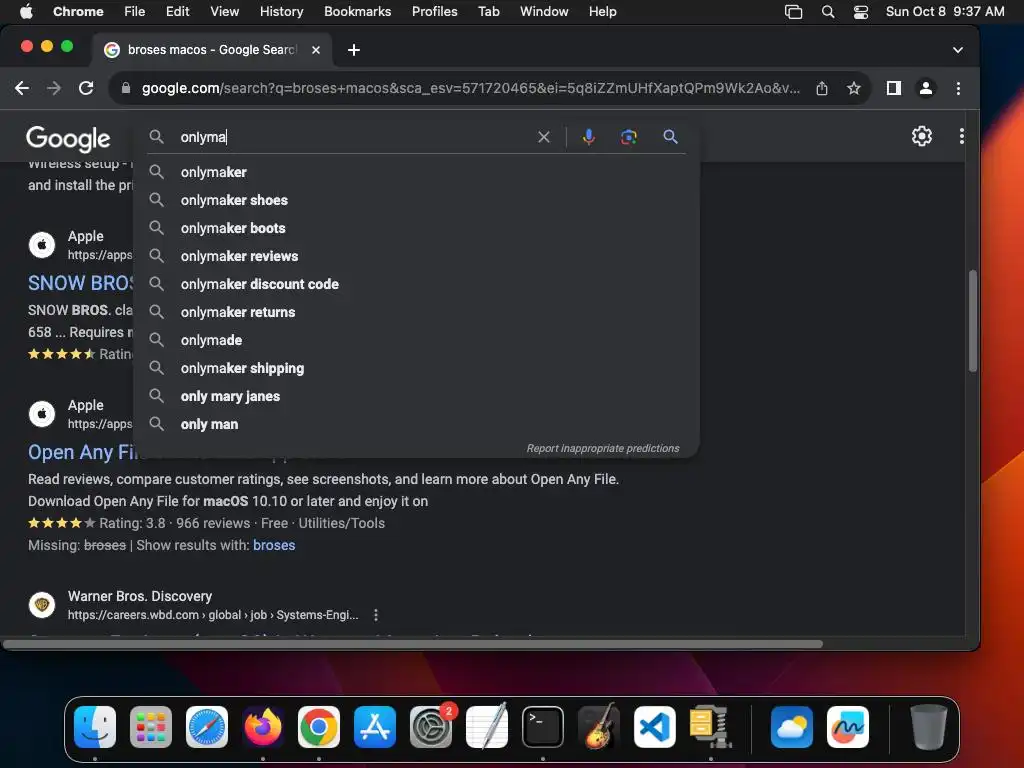1024x768 pixels.
Task: Open the Chrome three-dot menu
Action: pos(958,88)
